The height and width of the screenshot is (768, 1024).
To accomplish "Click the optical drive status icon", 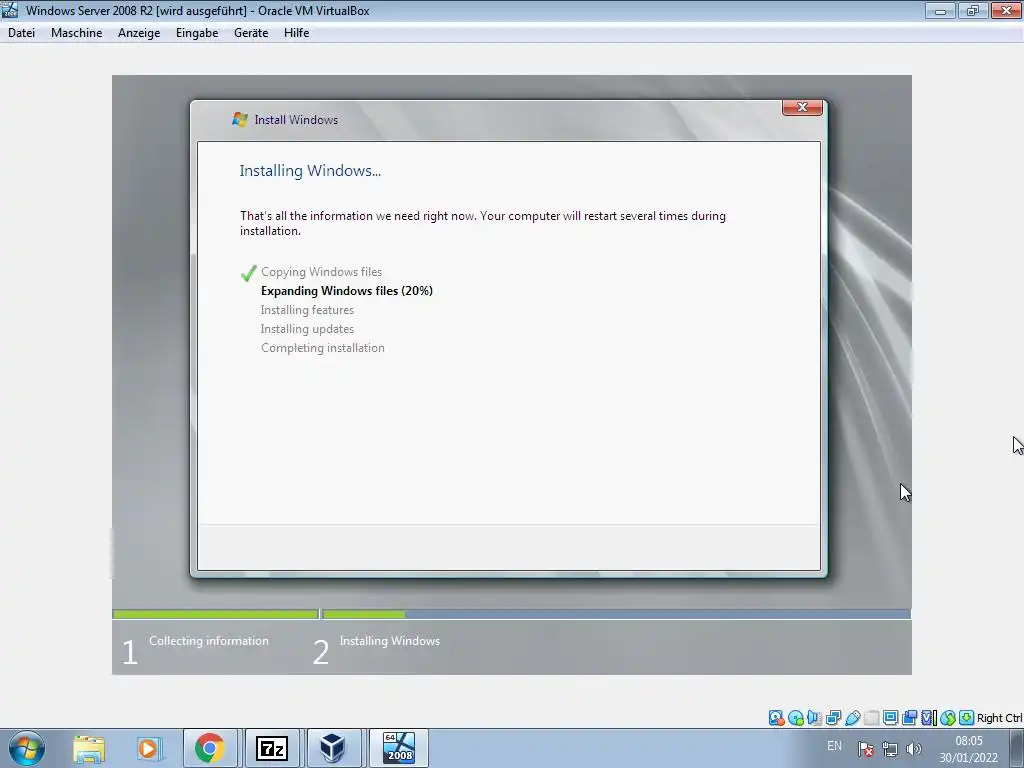I will click(x=795, y=718).
